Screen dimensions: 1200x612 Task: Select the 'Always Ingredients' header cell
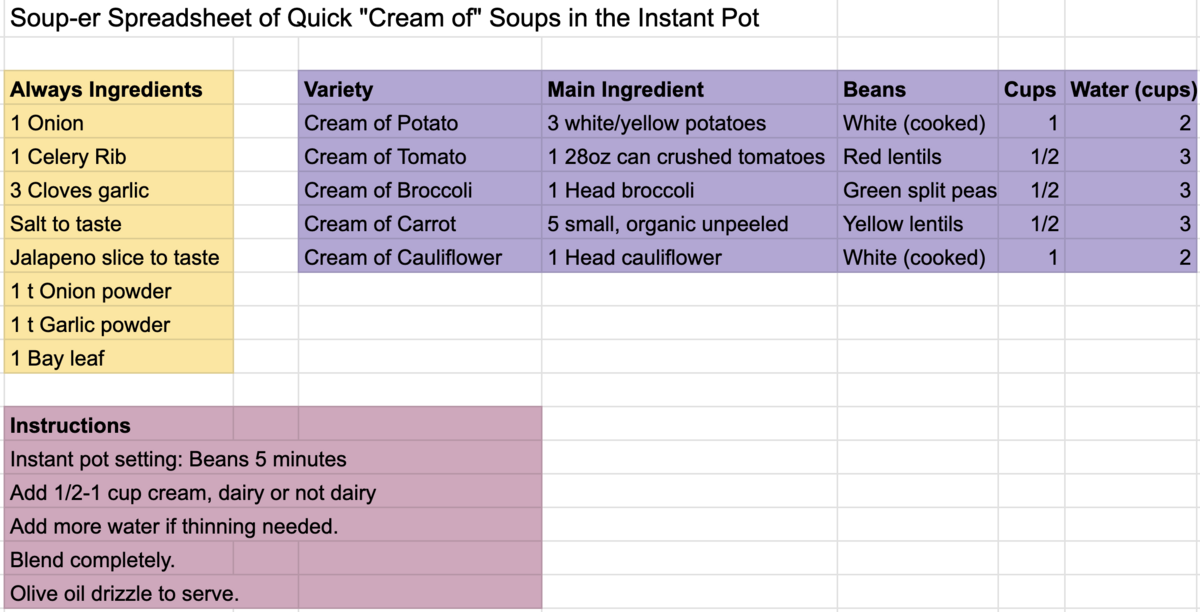(119, 89)
